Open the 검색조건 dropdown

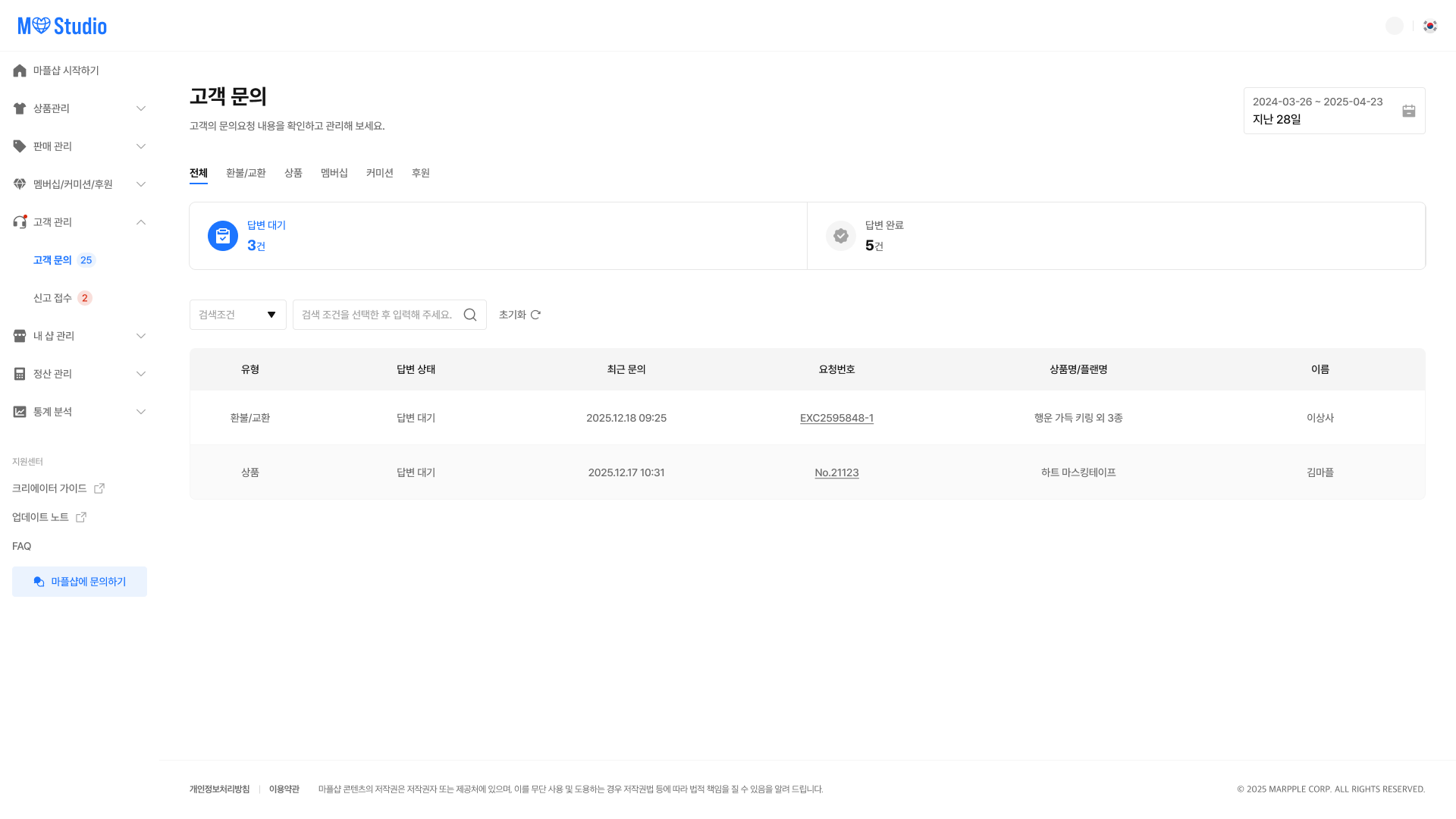[237, 315]
